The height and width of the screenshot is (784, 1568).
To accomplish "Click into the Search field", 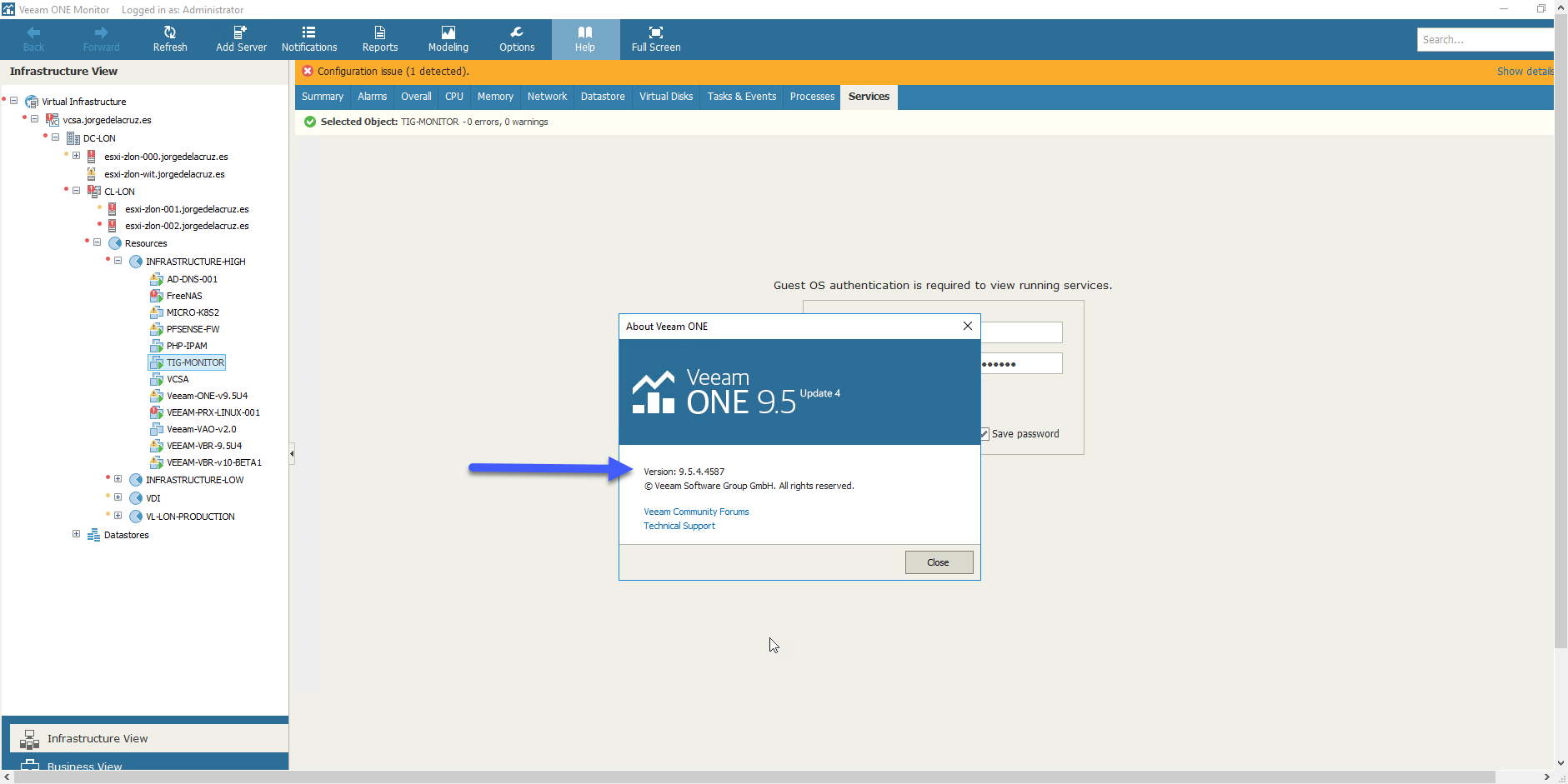I will (x=1485, y=39).
